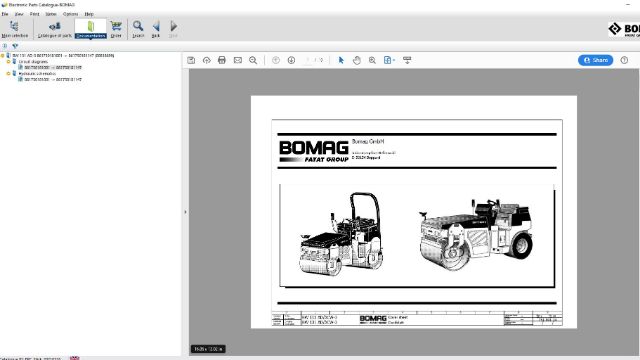This screenshot has height=360, width=640.
Task: Print the document using the printer icon
Action: pos(222,60)
